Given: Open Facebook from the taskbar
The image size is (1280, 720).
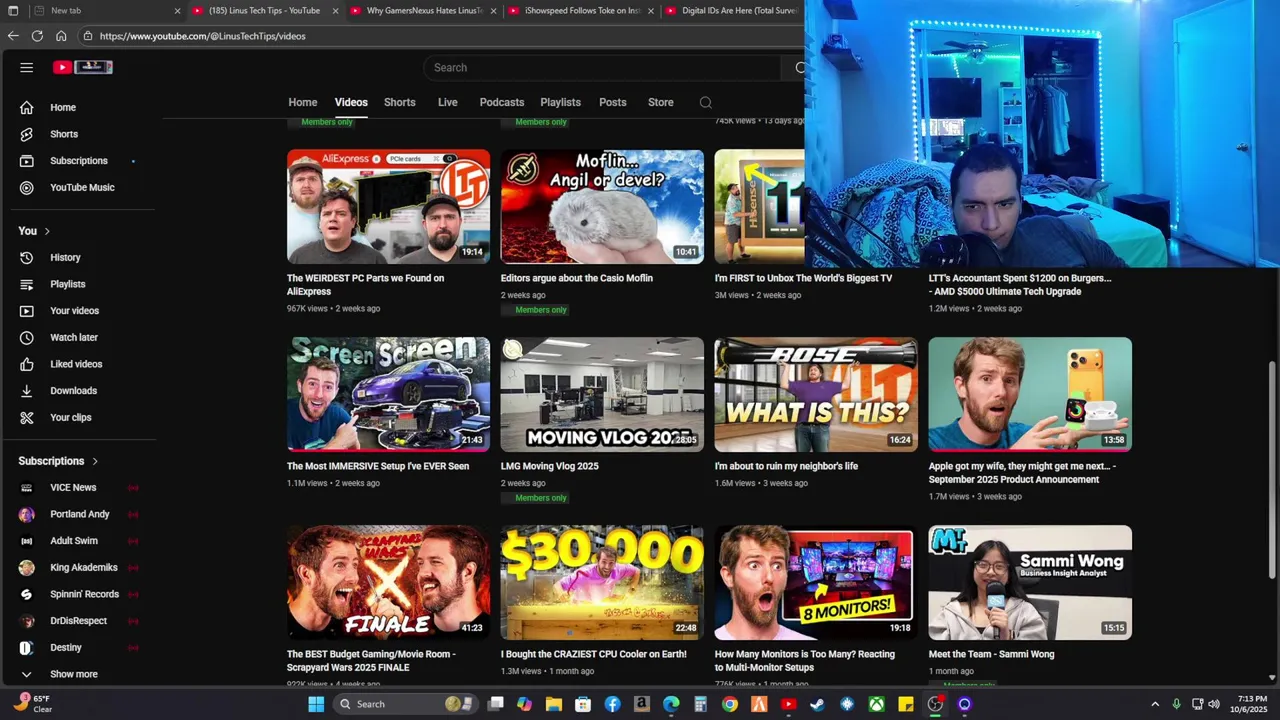Looking at the screenshot, I should (x=612, y=704).
